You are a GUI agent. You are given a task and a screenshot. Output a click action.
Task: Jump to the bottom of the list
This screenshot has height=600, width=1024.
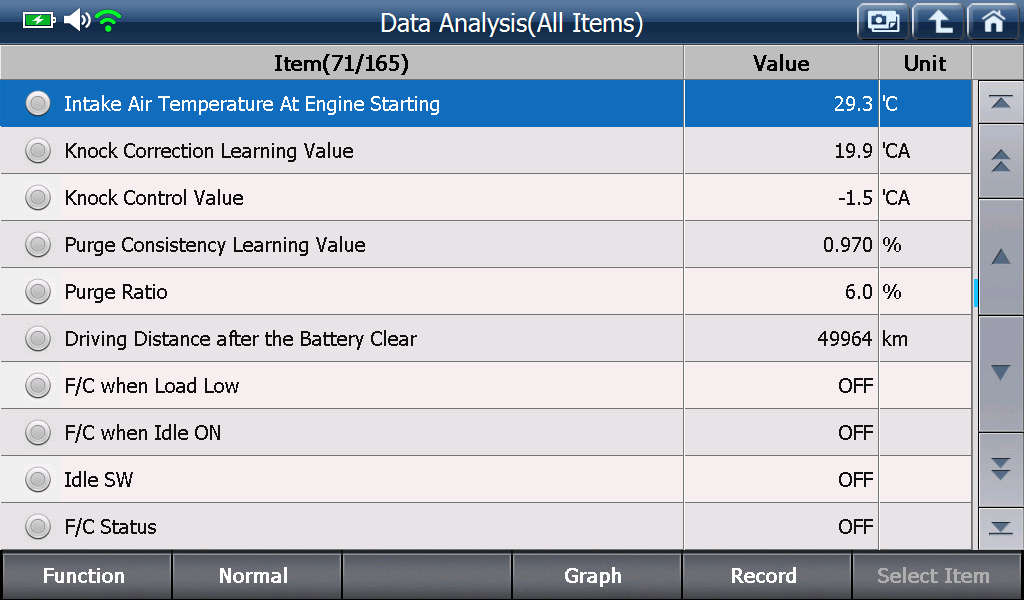coord(1000,528)
